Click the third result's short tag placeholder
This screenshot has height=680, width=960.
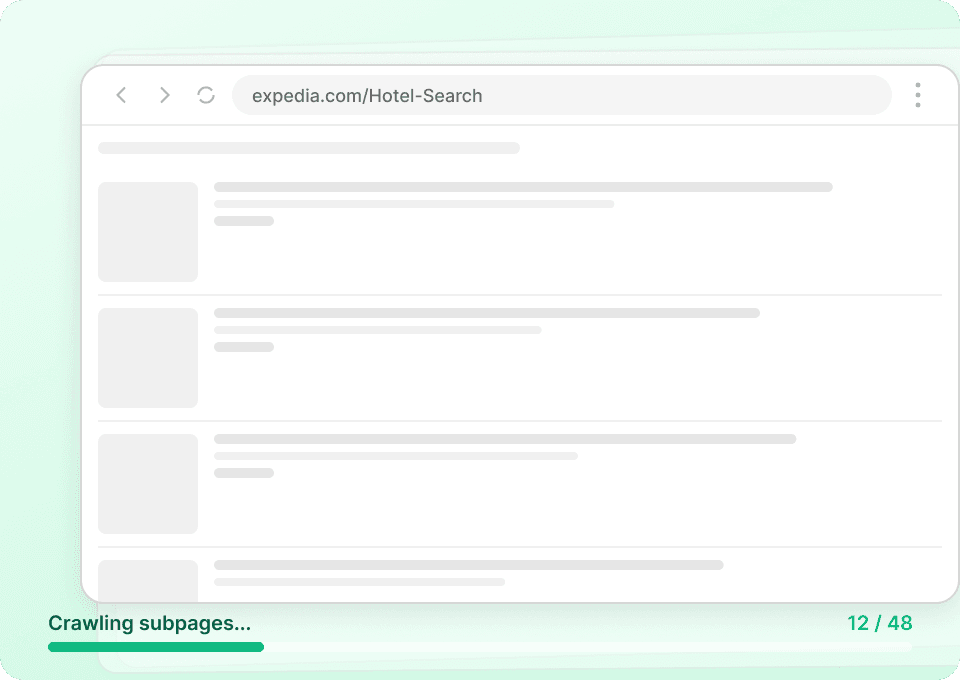click(244, 473)
